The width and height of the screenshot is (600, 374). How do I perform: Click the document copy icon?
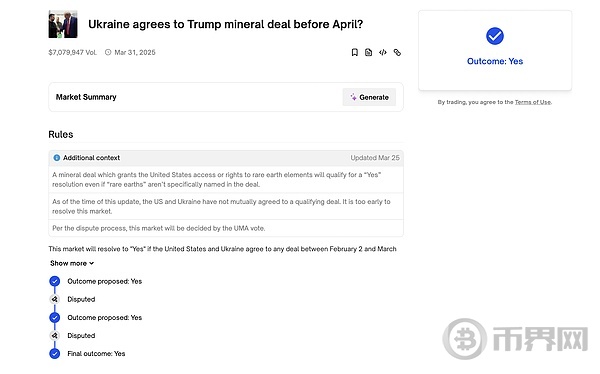[x=368, y=52]
